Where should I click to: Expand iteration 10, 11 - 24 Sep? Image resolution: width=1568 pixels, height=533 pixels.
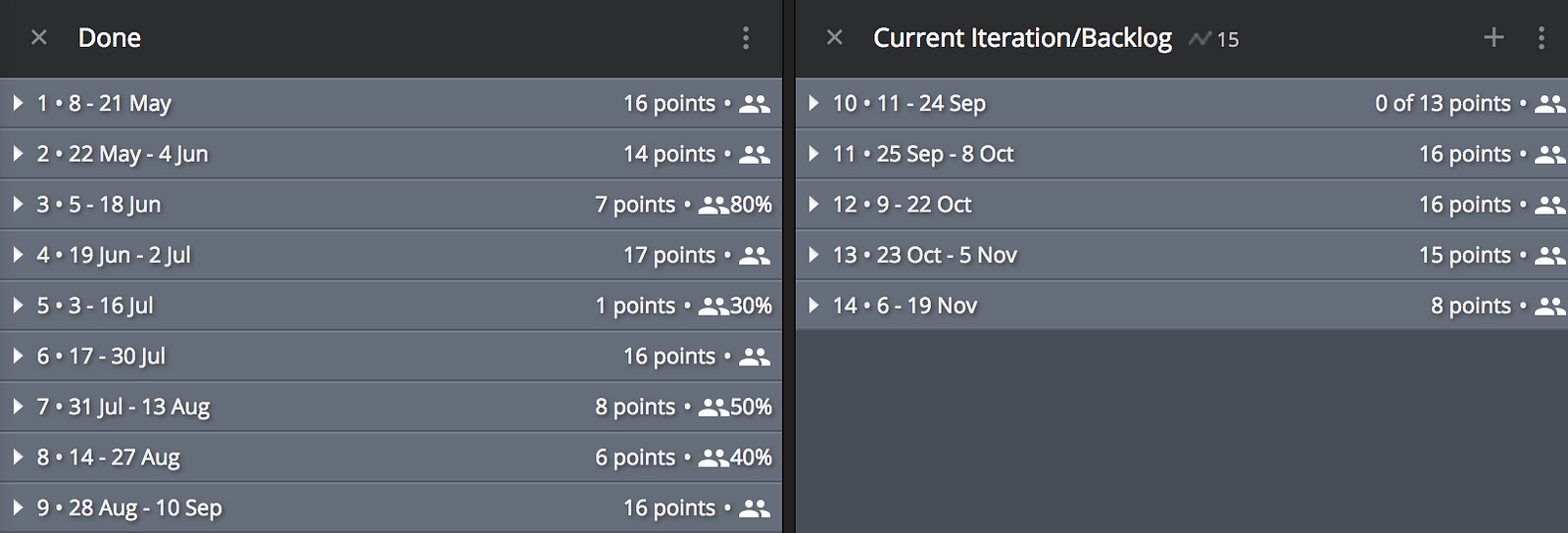(813, 103)
